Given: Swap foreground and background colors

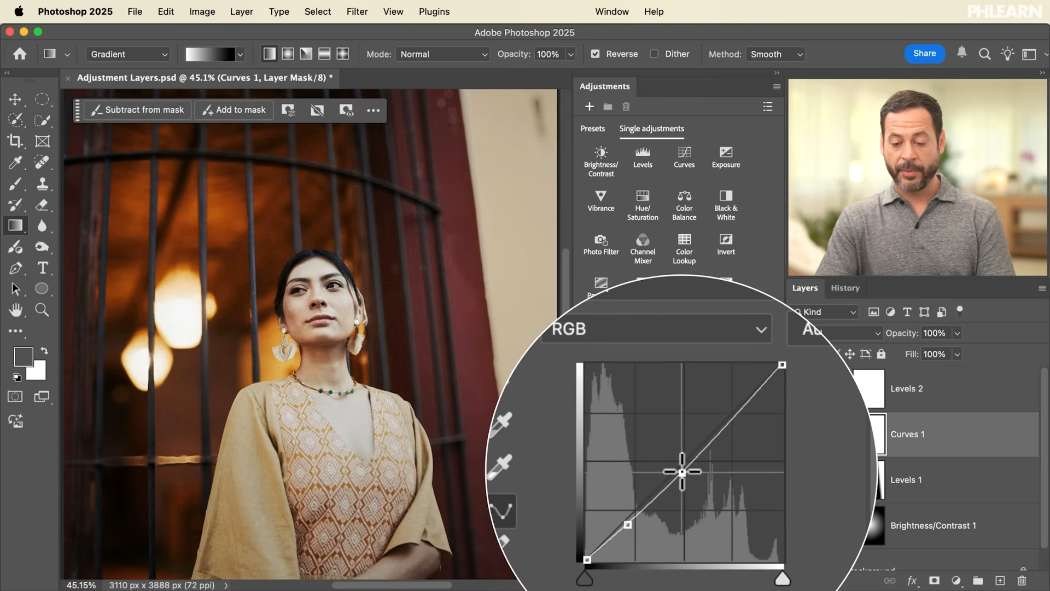Looking at the screenshot, I should [44, 350].
